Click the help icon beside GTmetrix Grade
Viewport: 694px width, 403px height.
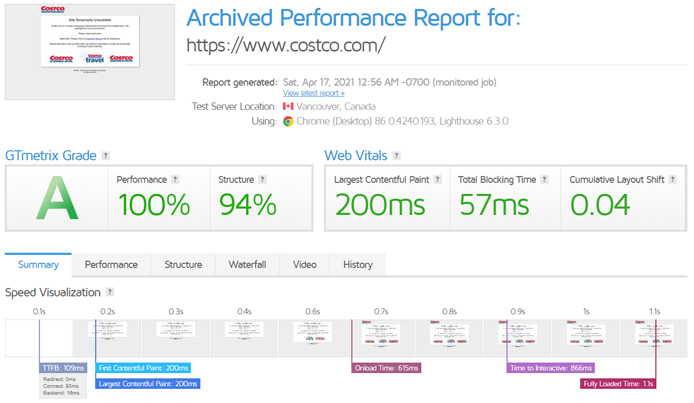pos(105,156)
